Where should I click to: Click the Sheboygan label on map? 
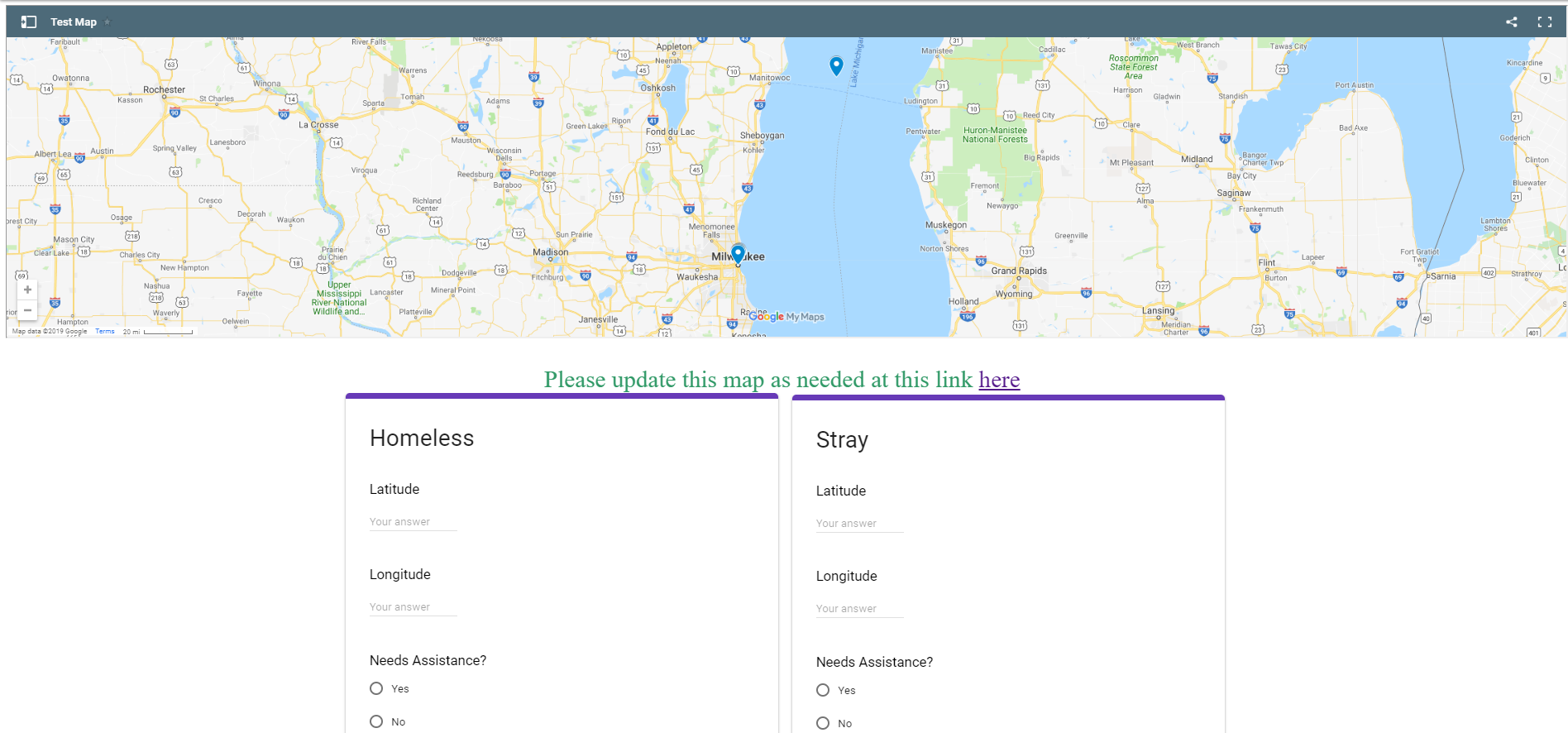(762, 136)
